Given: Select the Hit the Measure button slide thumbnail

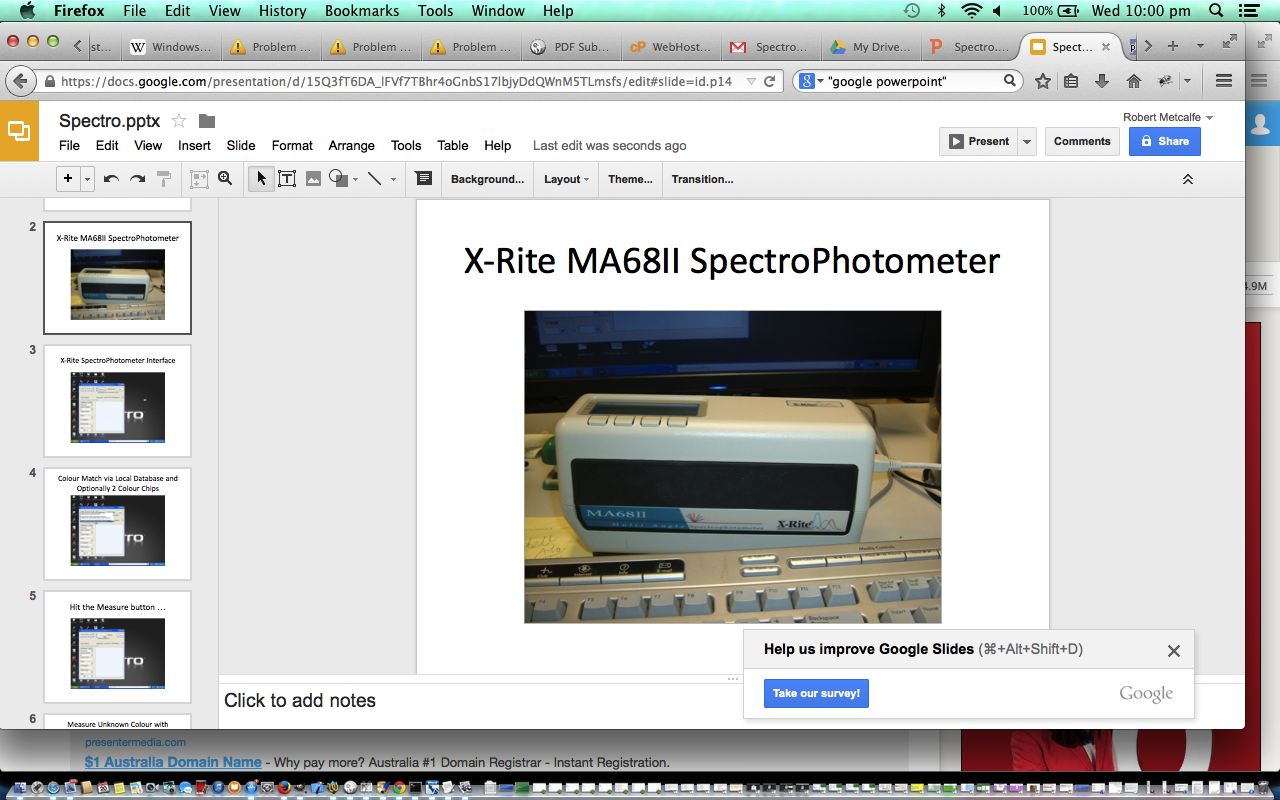Looking at the screenshot, I should (117, 646).
